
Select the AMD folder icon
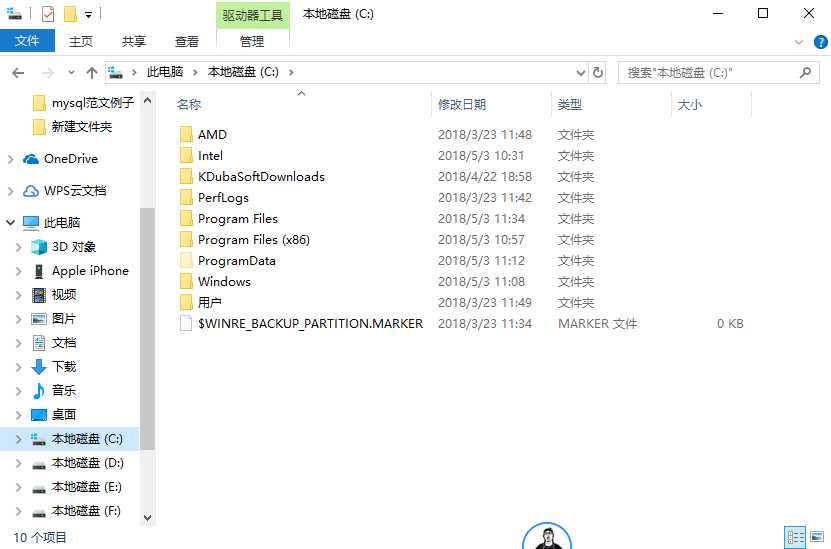[186, 135]
